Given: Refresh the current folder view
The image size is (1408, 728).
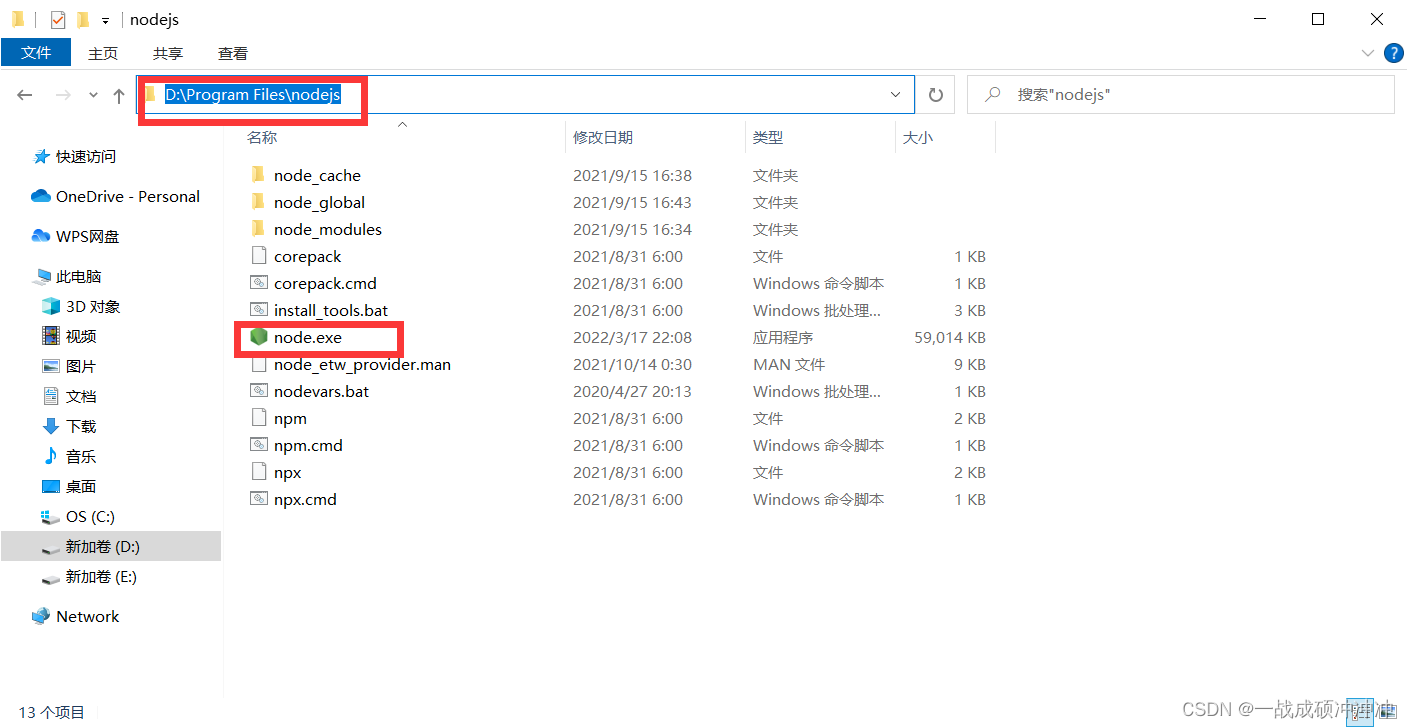Looking at the screenshot, I should (x=936, y=95).
